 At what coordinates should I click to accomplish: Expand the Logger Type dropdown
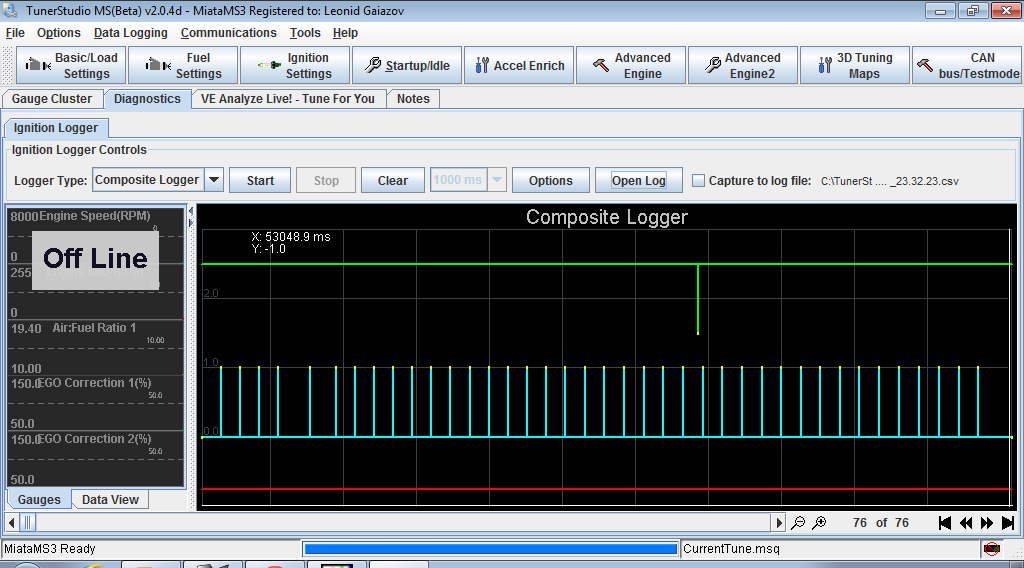(214, 180)
